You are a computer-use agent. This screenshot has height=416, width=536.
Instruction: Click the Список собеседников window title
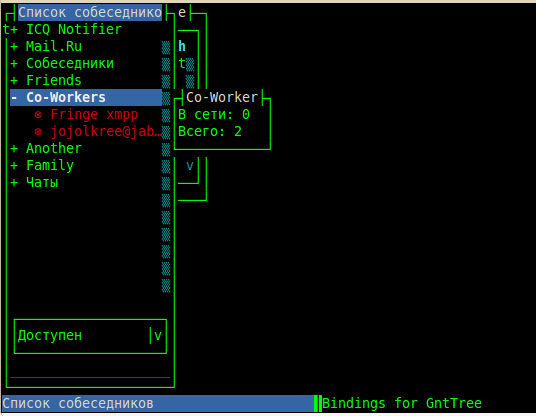(90, 13)
